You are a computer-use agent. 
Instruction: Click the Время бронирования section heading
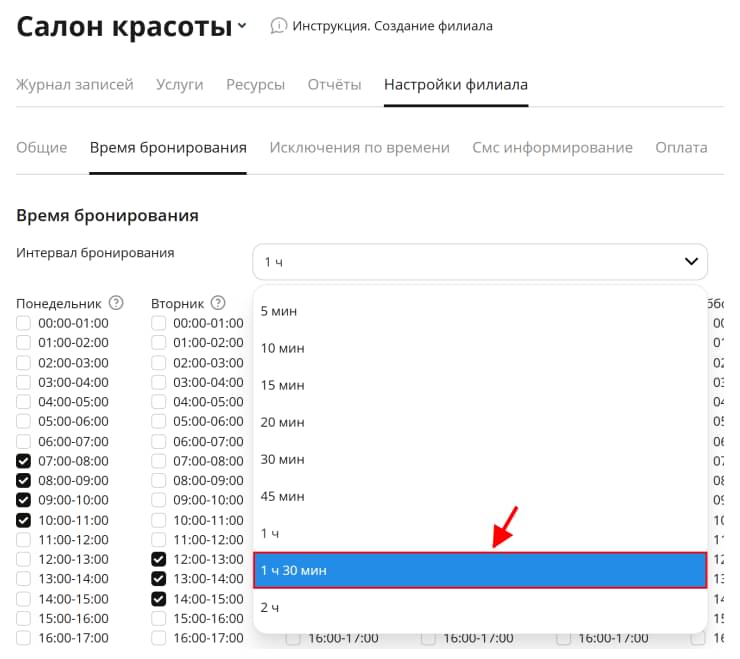tap(107, 215)
